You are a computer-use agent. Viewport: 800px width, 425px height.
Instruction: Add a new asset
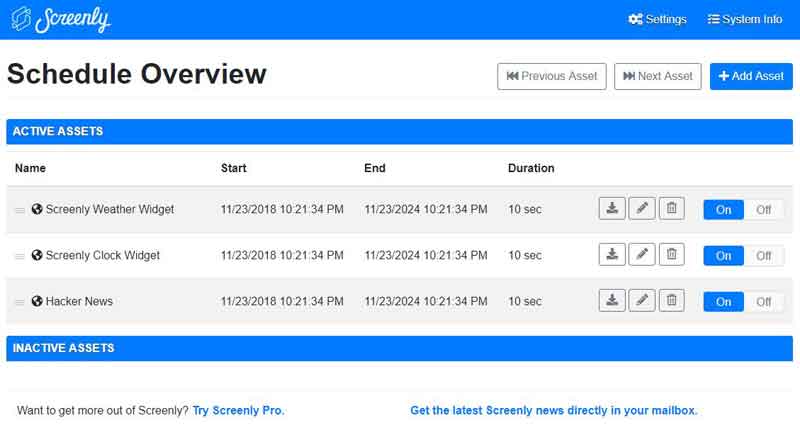[751, 77]
